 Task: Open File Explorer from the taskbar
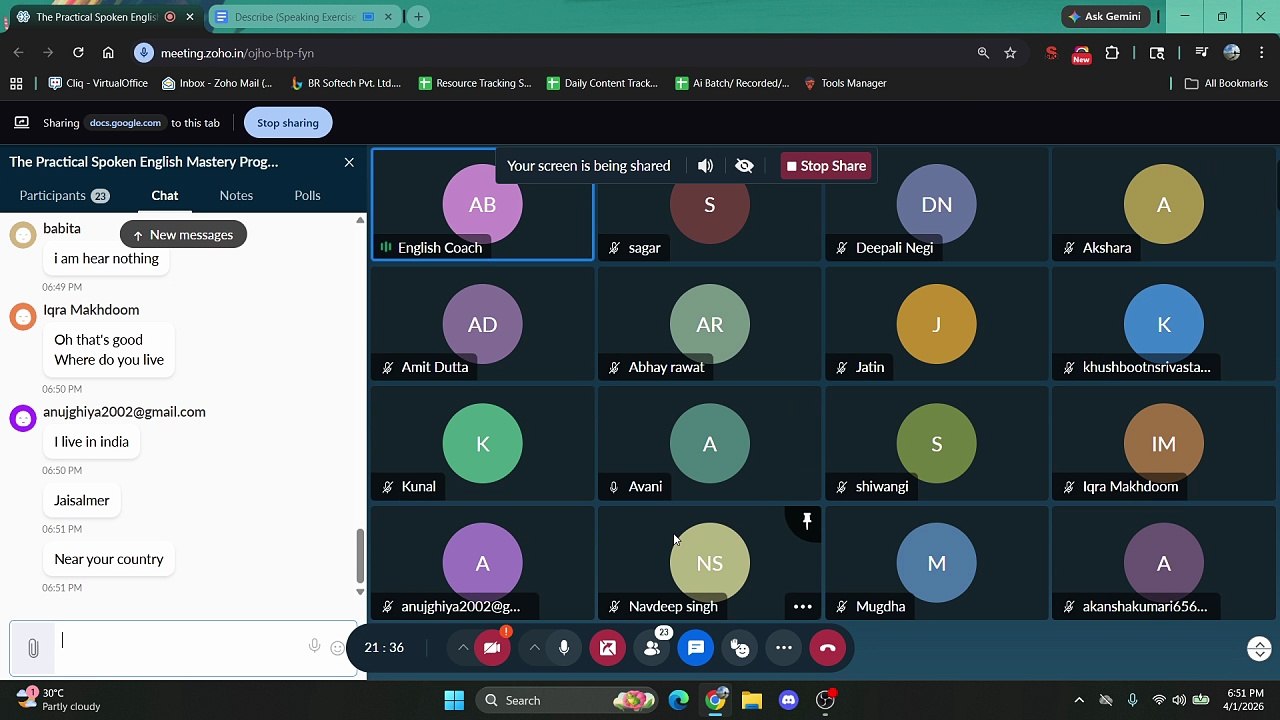(x=751, y=700)
